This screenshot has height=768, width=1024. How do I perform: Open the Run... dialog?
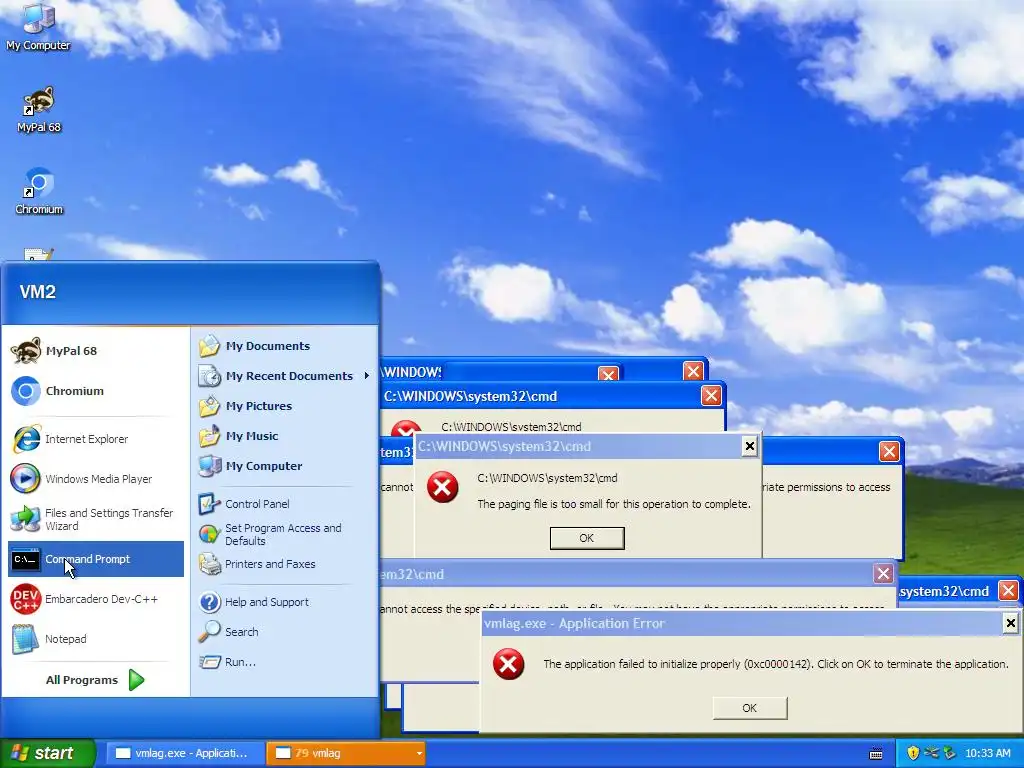tap(284, 662)
